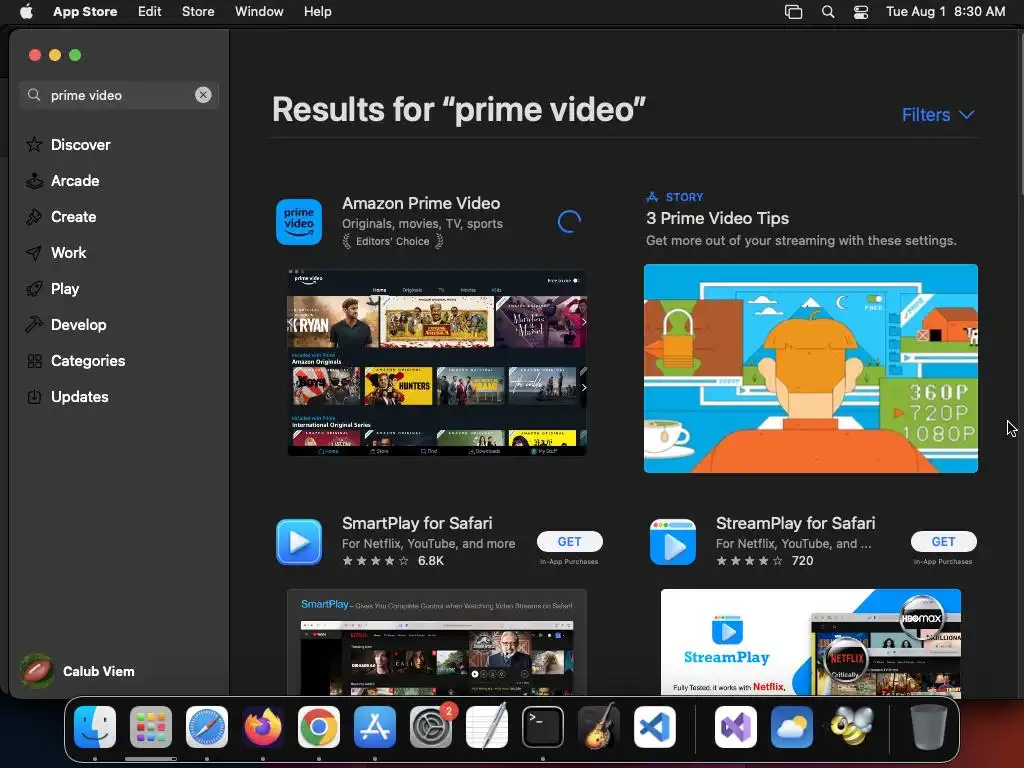Open the Weather app in Dock
The image size is (1024, 768).
(792, 727)
